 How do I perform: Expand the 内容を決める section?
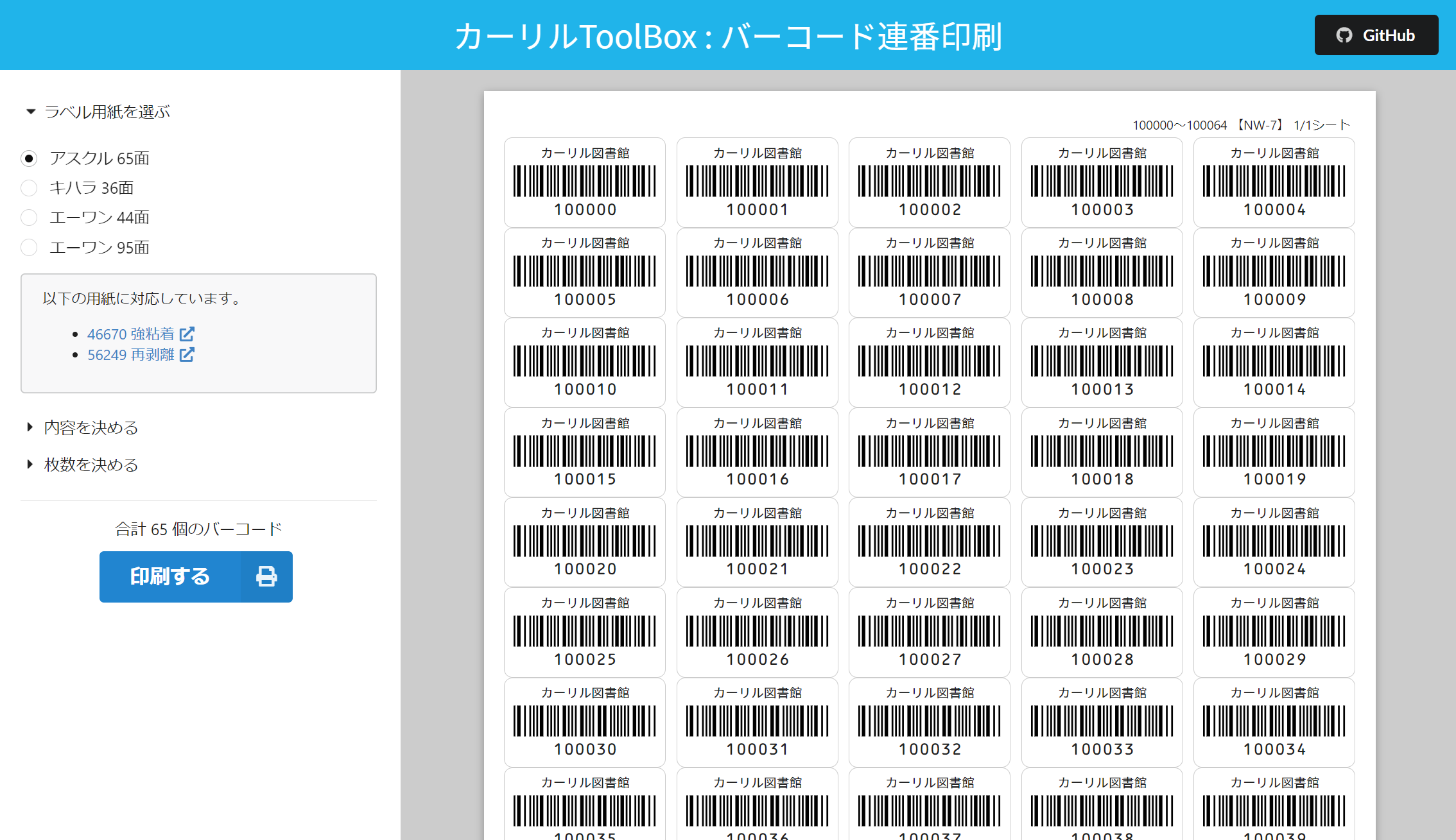[x=90, y=427]
